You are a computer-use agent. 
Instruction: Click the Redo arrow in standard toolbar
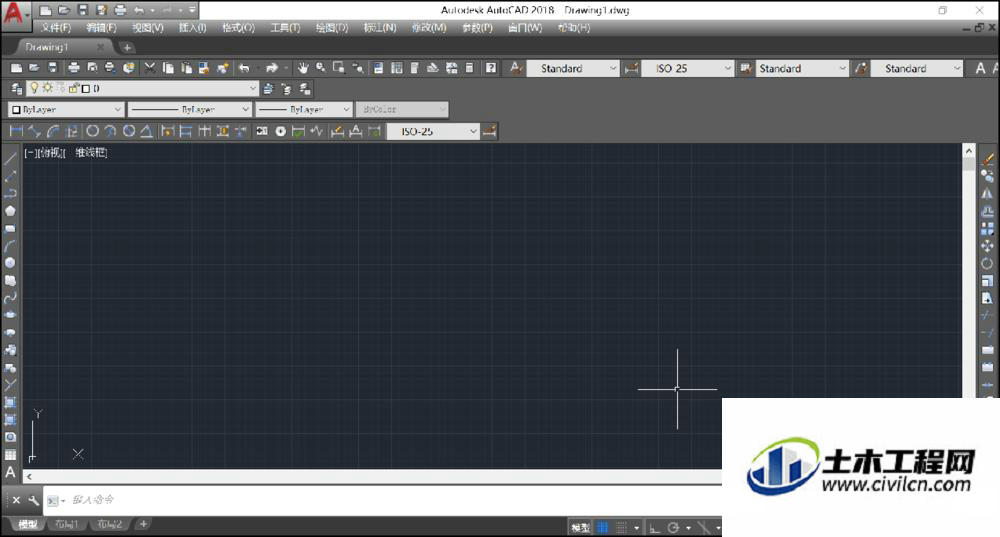pos(272,68)
